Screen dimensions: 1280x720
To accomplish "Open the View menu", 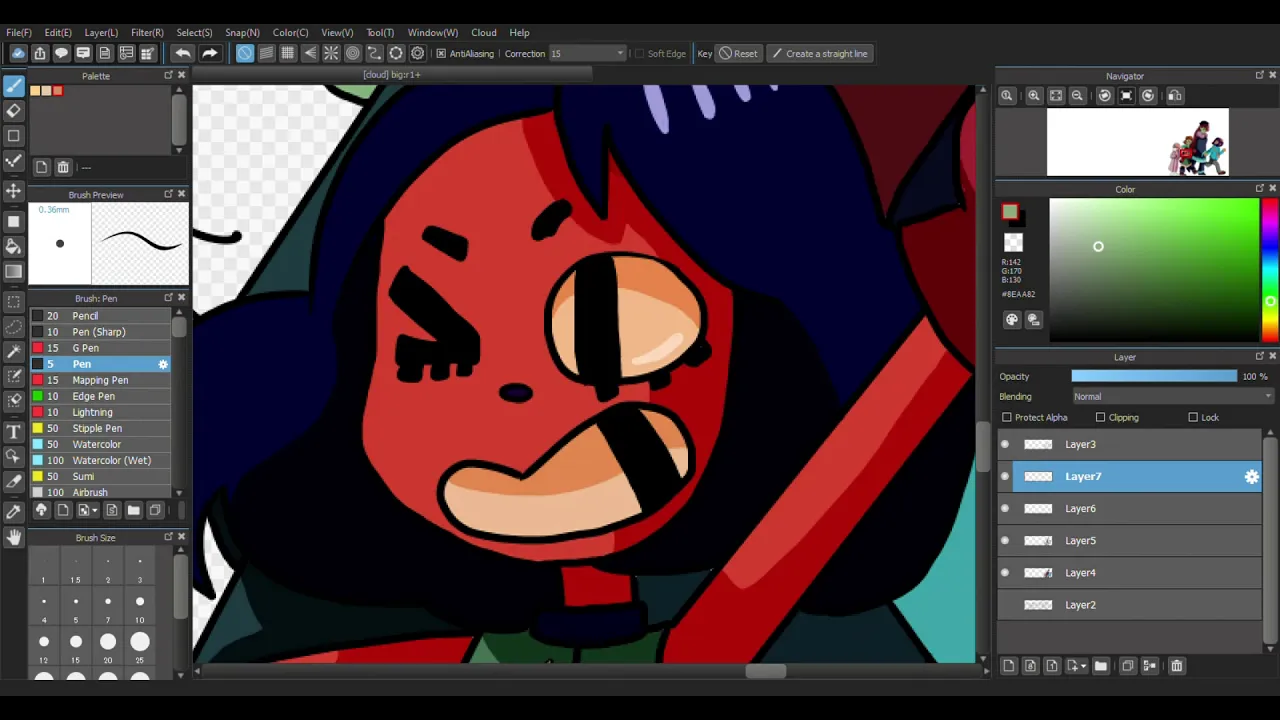I will coord(337,32).
